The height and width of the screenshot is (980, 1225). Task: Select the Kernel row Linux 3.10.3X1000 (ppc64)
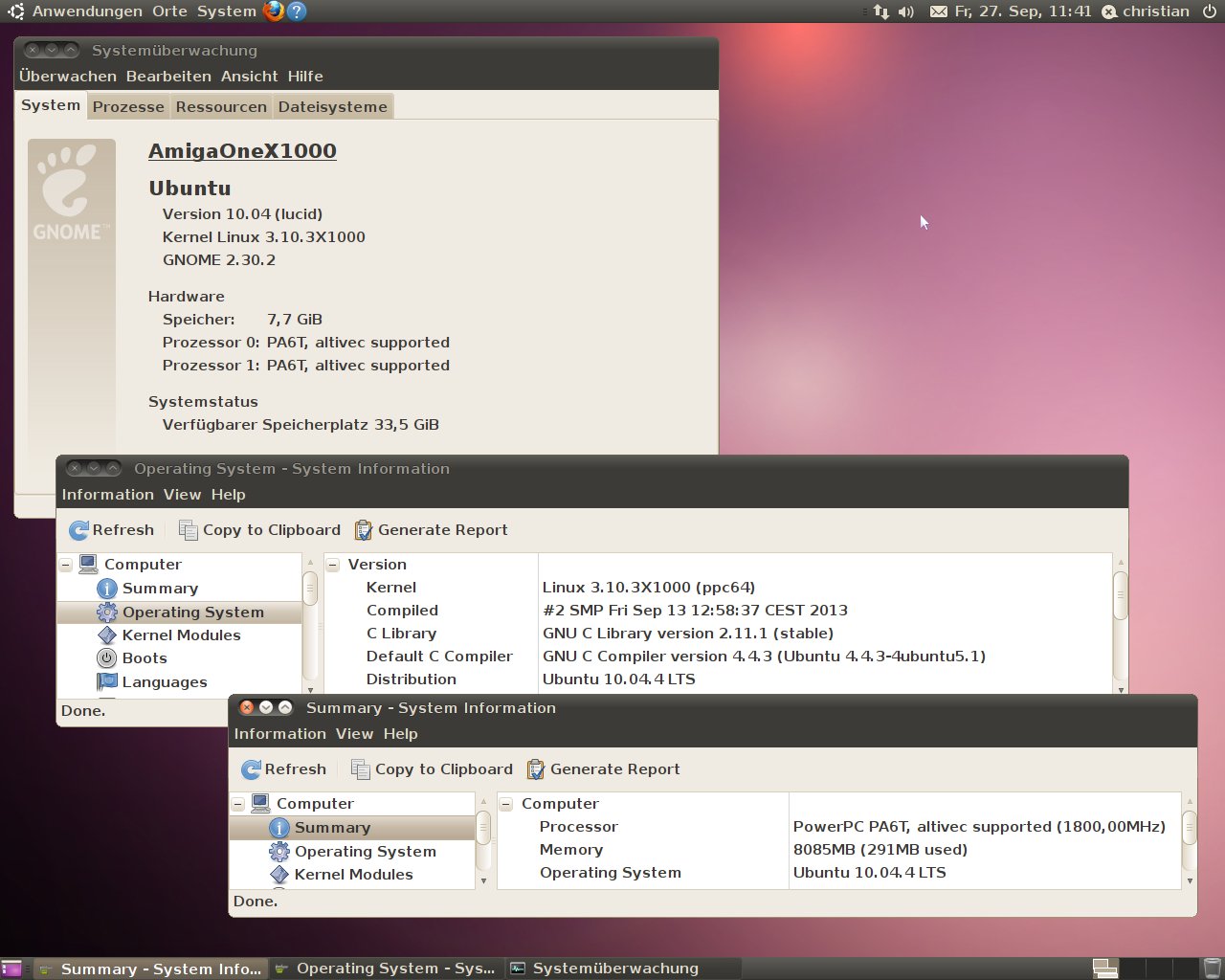point(719,588)
